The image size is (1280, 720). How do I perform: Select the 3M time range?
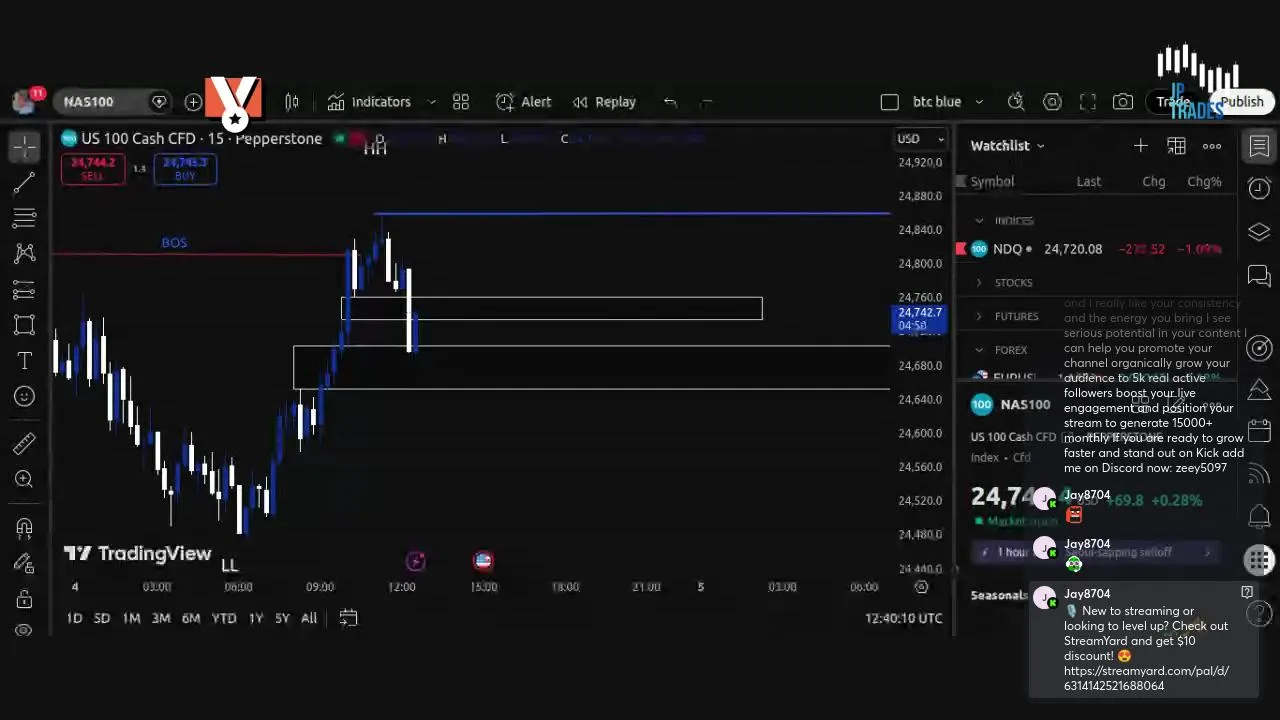point(161,618)
